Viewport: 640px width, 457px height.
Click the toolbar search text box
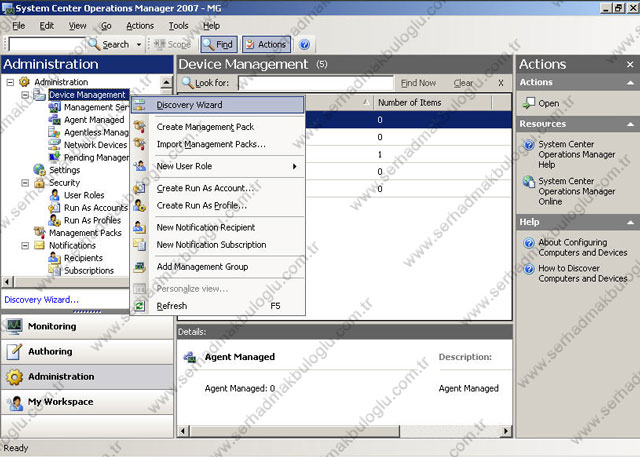47,44
